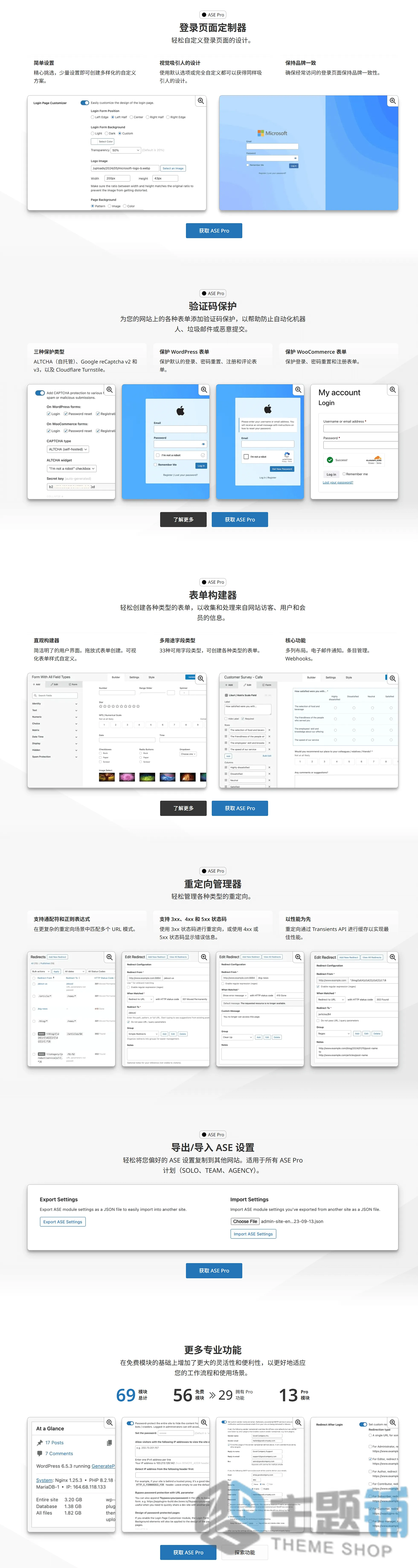Click the comment bubble icon beside 7 Comments
The height and width of the screenshot is (1568, 418).
click(40, 1454)
